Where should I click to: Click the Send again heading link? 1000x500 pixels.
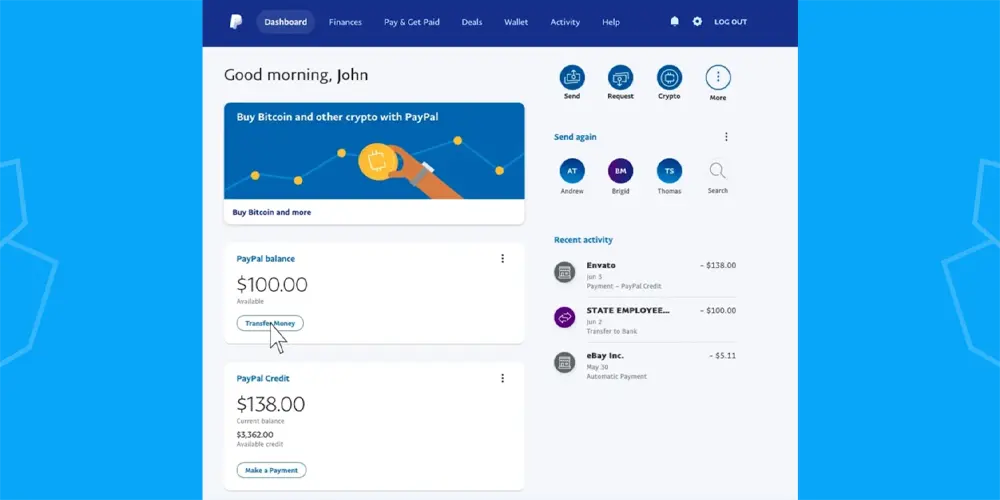[x=575, y=137]
